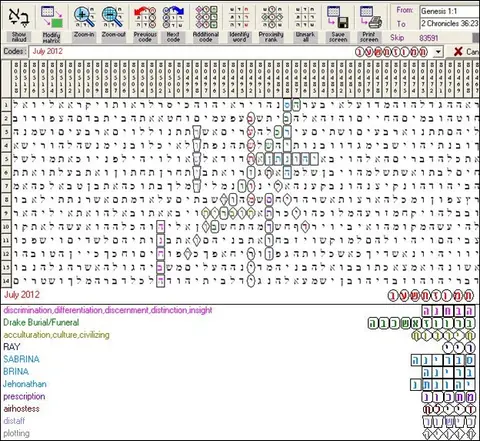Select the plotting code term
The width and height of the screenshot is (480, 441).
click(16, 433)
